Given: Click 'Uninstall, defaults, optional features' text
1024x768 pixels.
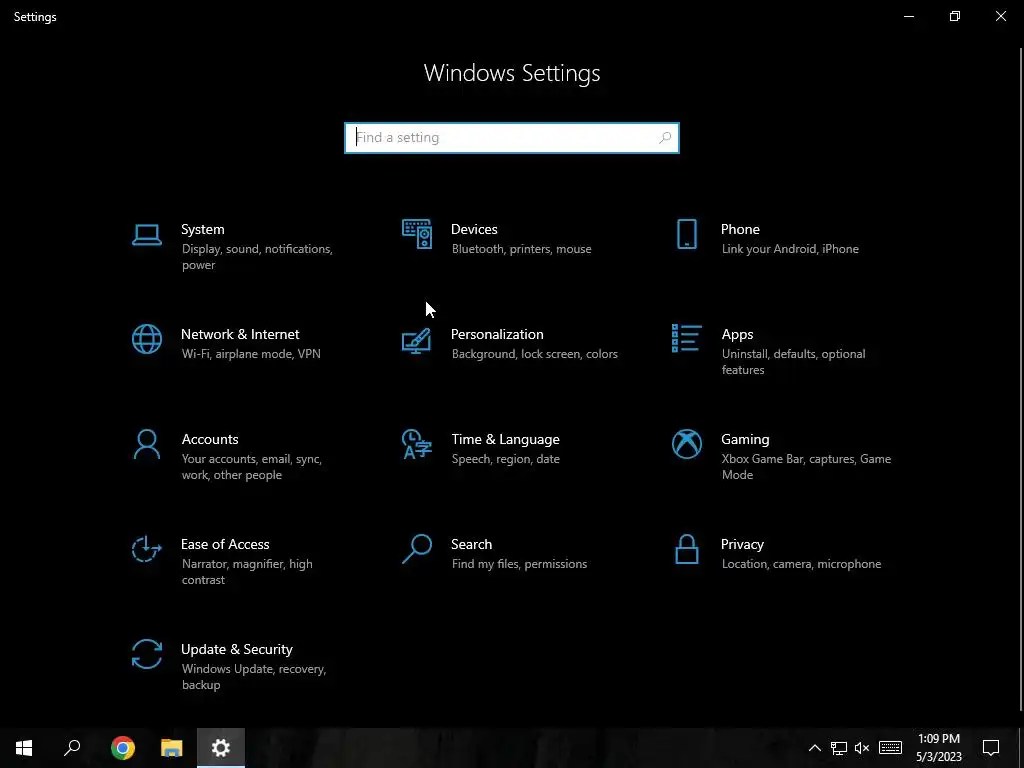Looking at the screenshot, I should [793, 362].
